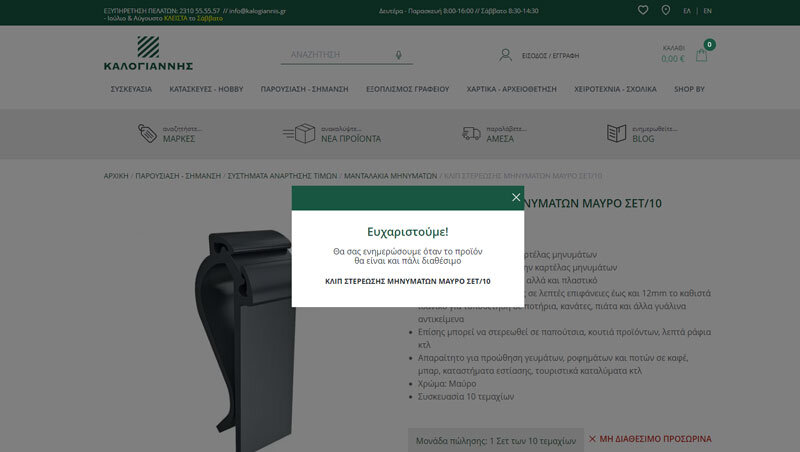Click the Kalogiannis logo
The image size is (800, 452).
pos(147,54)
